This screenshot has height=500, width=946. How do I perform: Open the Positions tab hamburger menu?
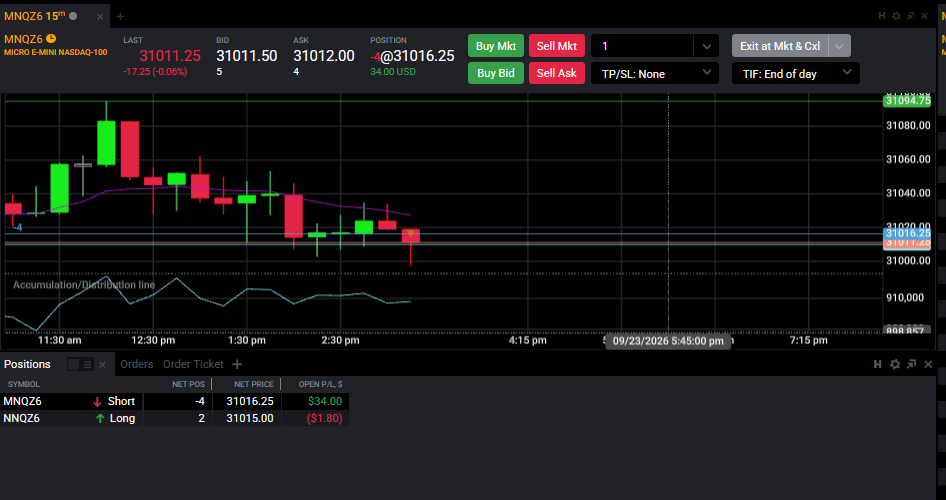coord(87,364)
